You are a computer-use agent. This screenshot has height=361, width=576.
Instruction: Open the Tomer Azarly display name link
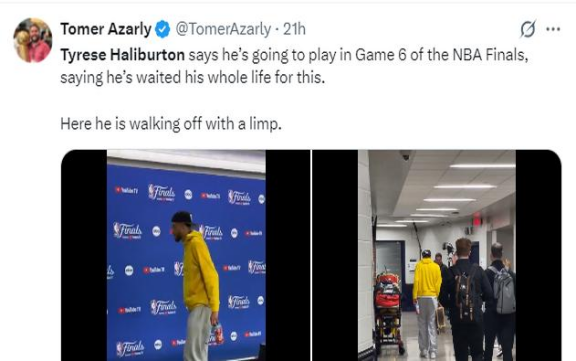tap(106, 29)
